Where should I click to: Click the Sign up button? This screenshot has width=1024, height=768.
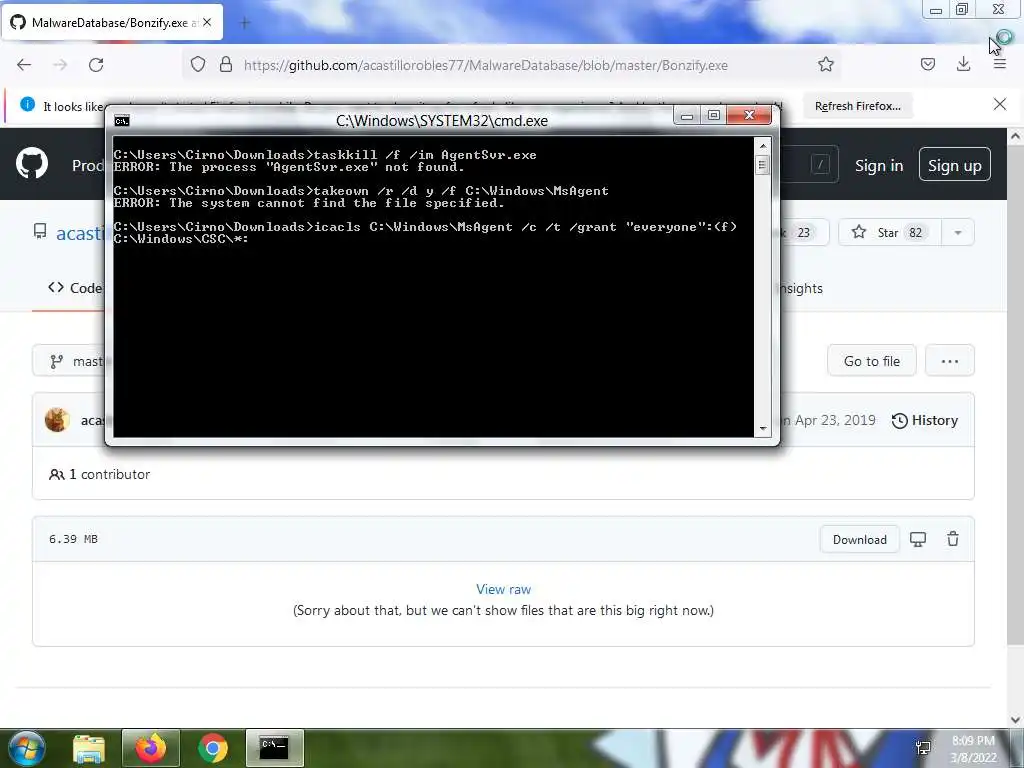coord(954,166)
